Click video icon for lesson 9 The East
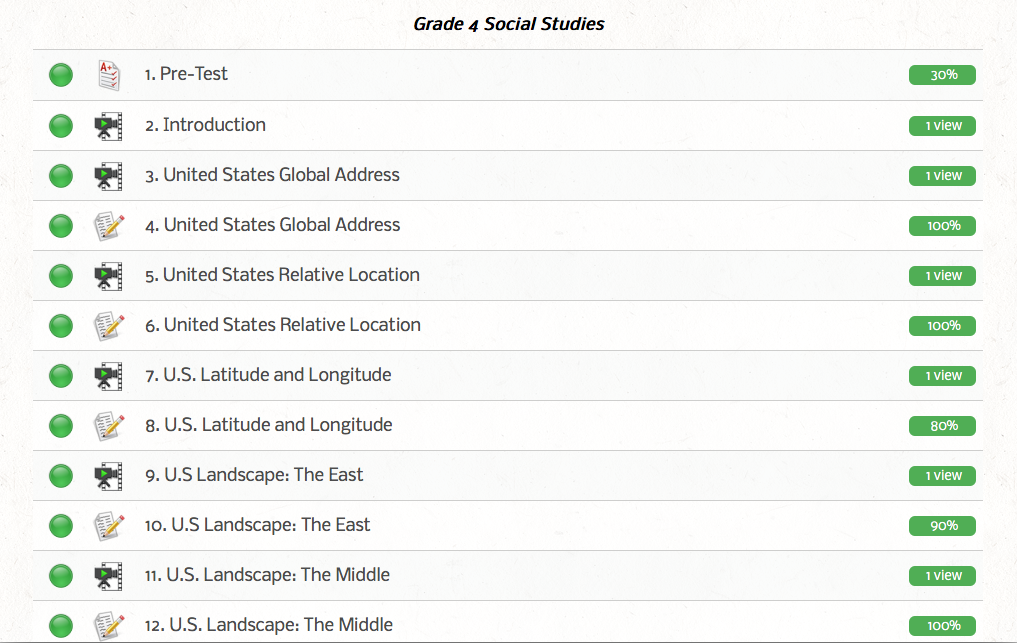This screenshot has height=643, width=1017. (x=108, y=476)
